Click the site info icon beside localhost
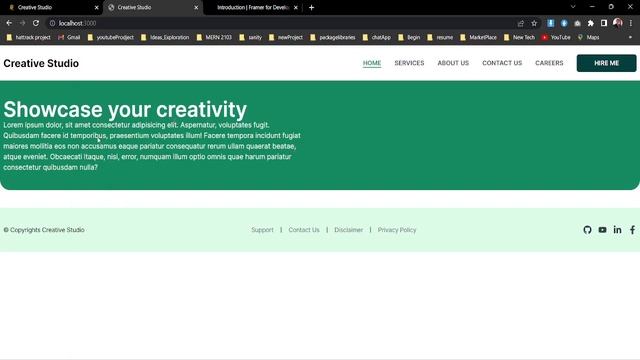640x360 pixels. click(x=52, y=23)
